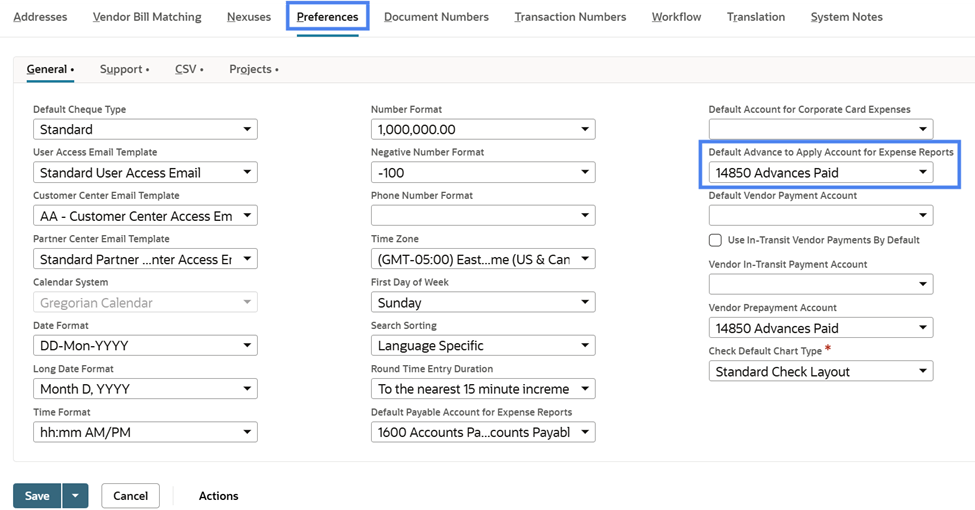Image resolution: width=975 pixels, height=510 pixels.
Task: Click the Cancel button
Action: (131, 496)
